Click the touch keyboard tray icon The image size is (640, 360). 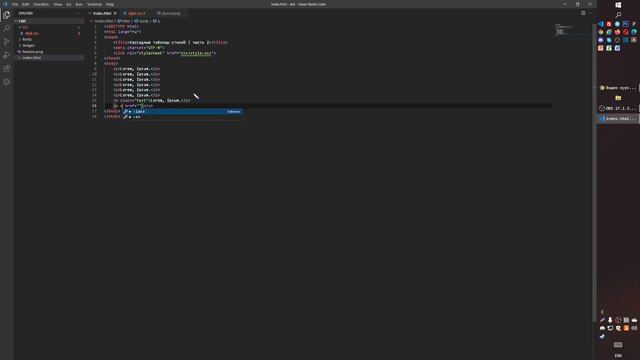tap(618, 345)
